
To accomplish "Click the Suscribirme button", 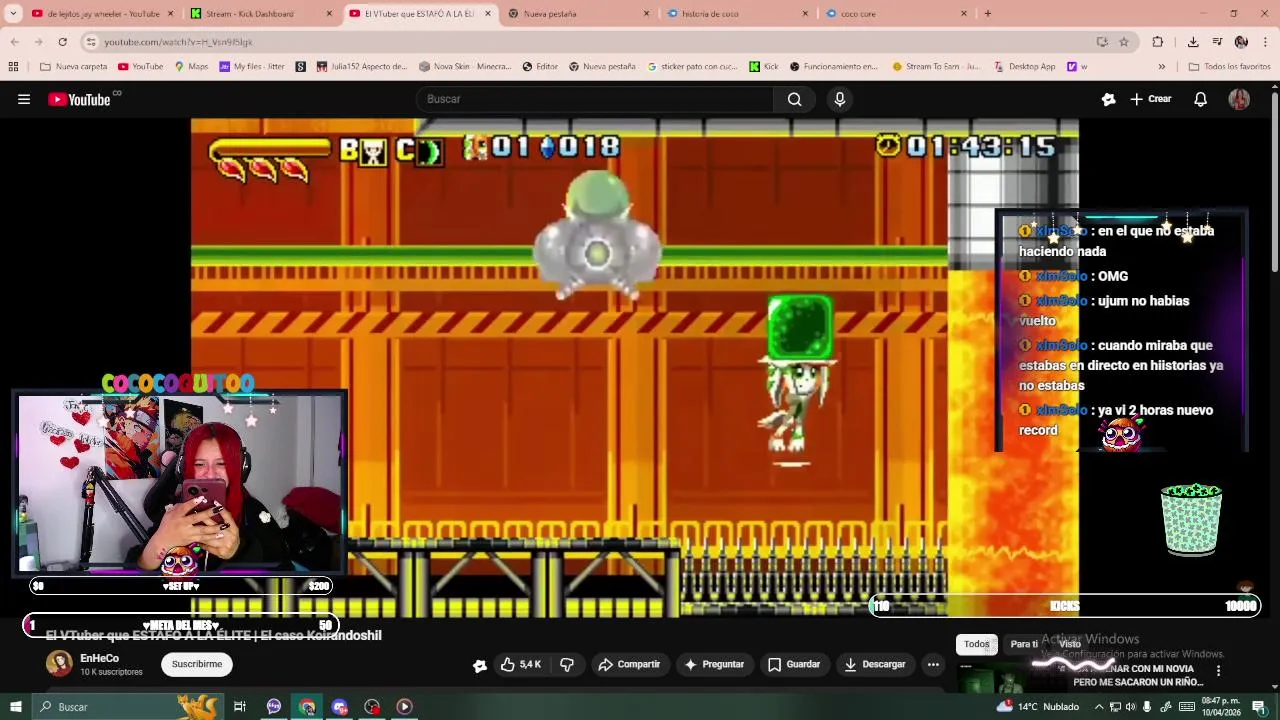I will pos(197,664).
